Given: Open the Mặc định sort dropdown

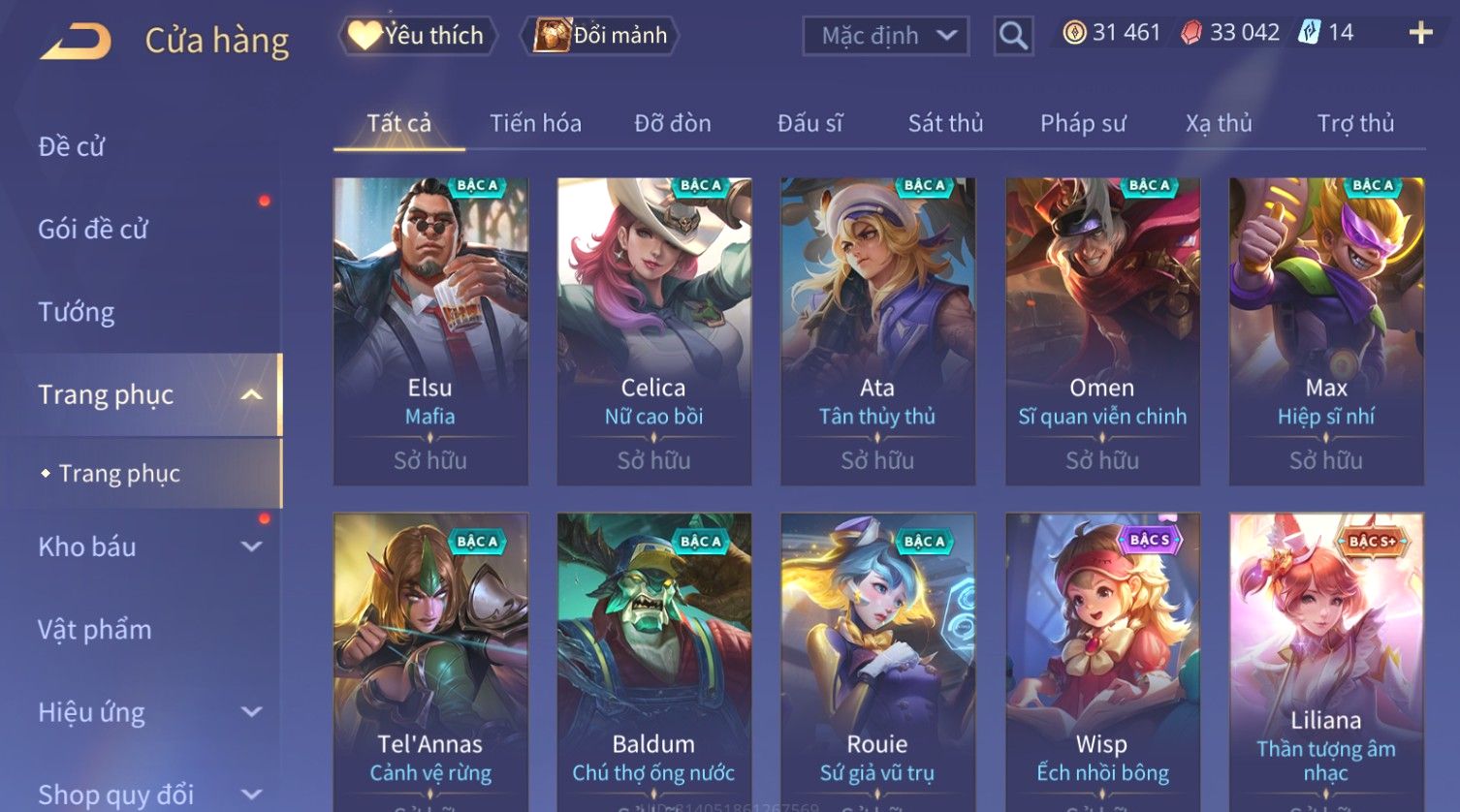Looking at the screenshot, I should [x=886, y=36].
